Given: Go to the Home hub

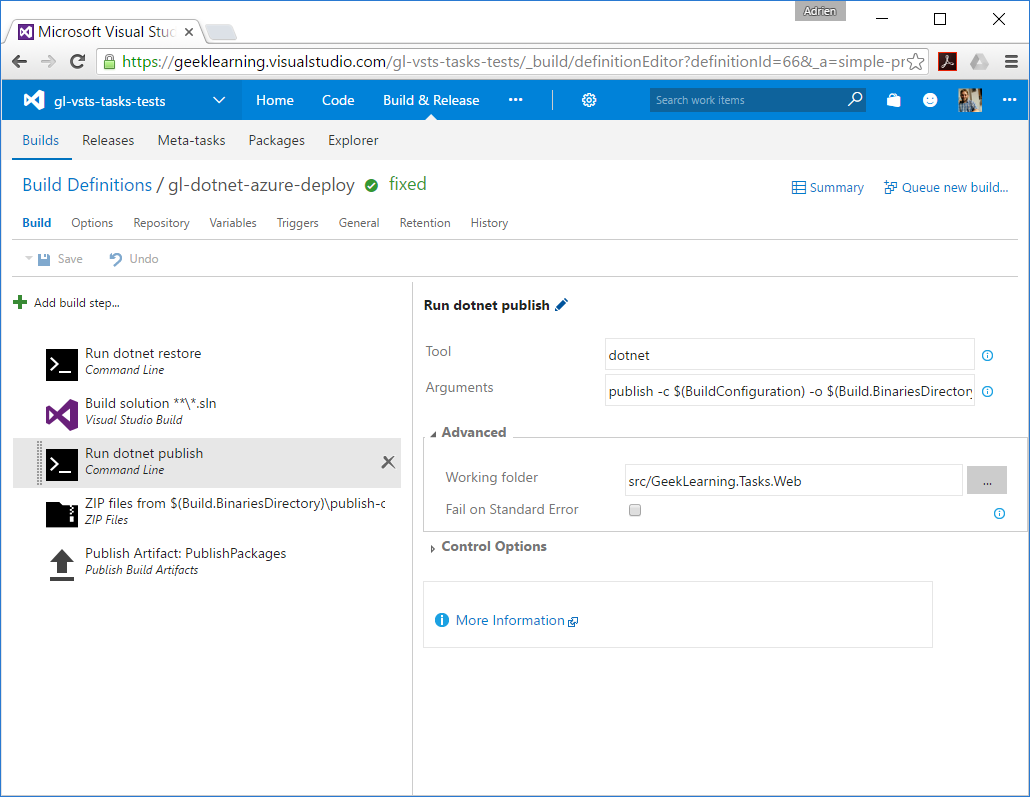Looking at the screenshot, I should click(275, 100).
